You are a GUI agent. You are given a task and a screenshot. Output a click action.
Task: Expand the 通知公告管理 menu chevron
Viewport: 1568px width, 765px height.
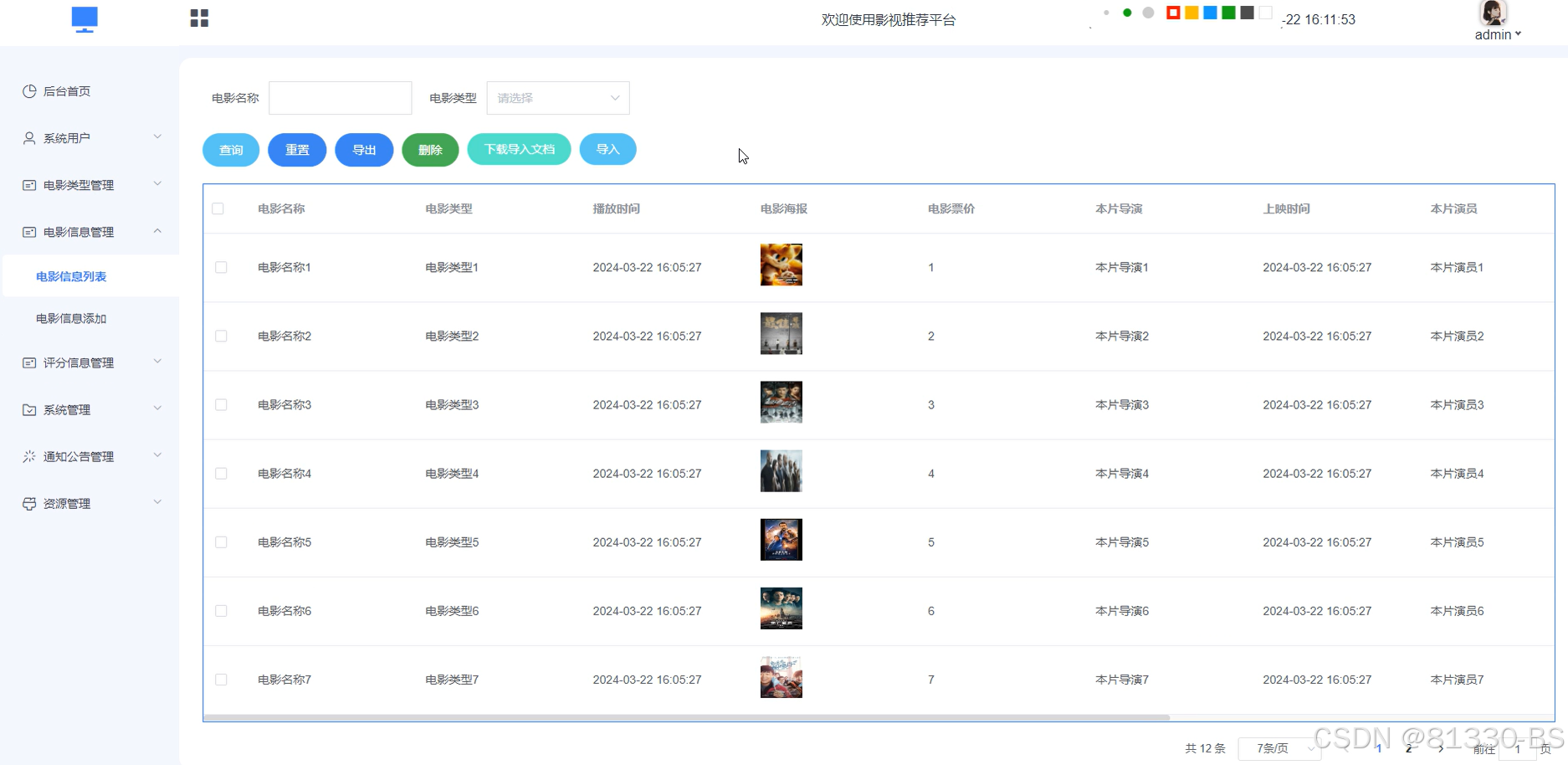pyautogui.click(x=157, y=455)
